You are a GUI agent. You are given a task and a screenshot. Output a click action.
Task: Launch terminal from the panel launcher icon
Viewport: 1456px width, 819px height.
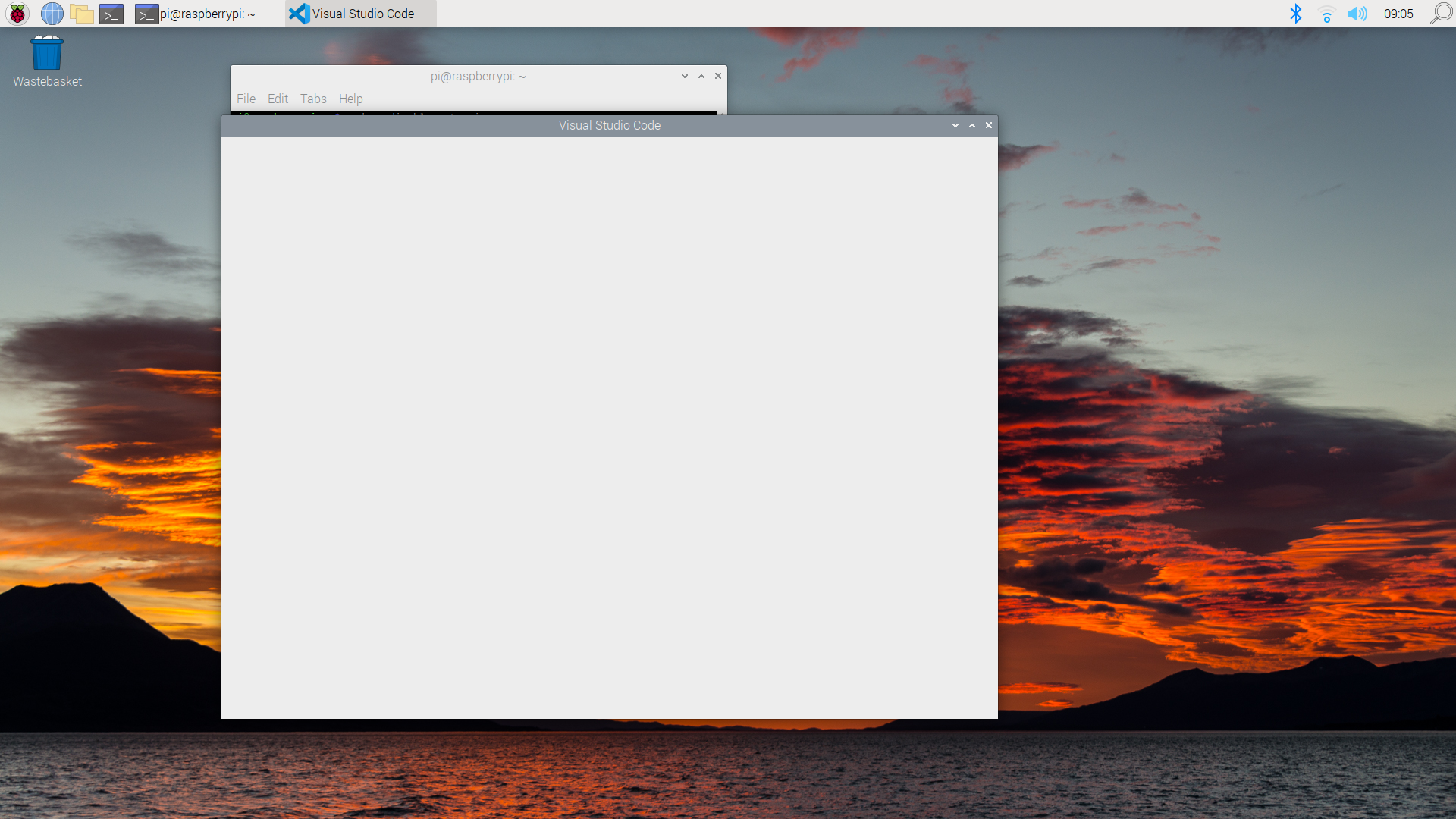point(111,14)
